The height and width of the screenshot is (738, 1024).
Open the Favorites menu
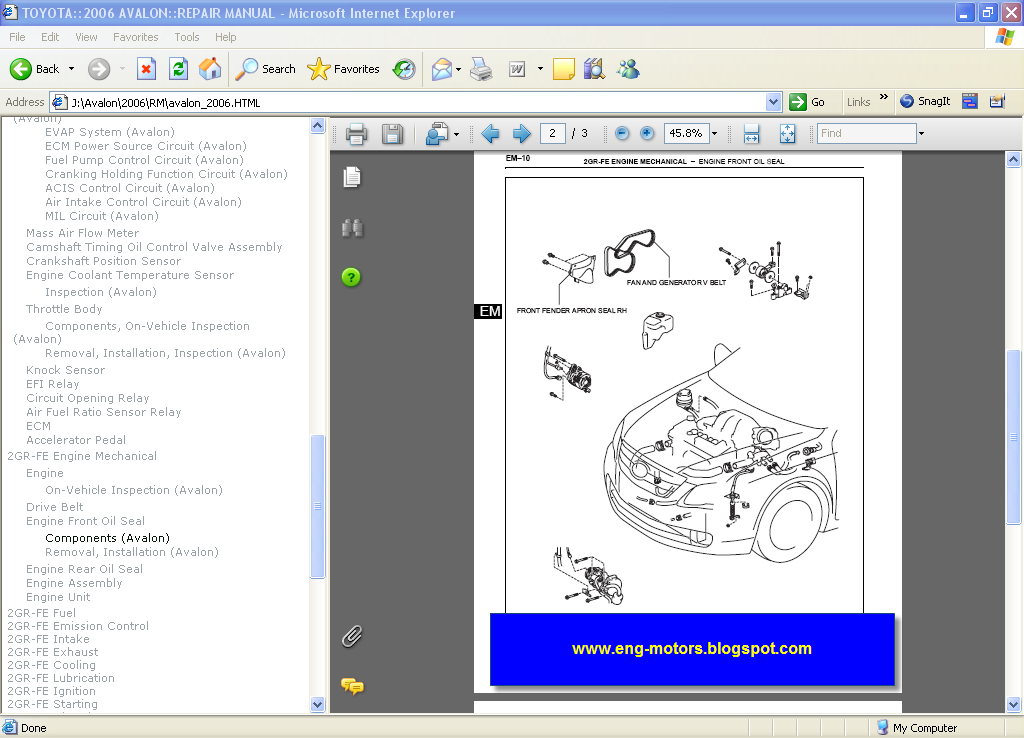click(x=136, y=37)
